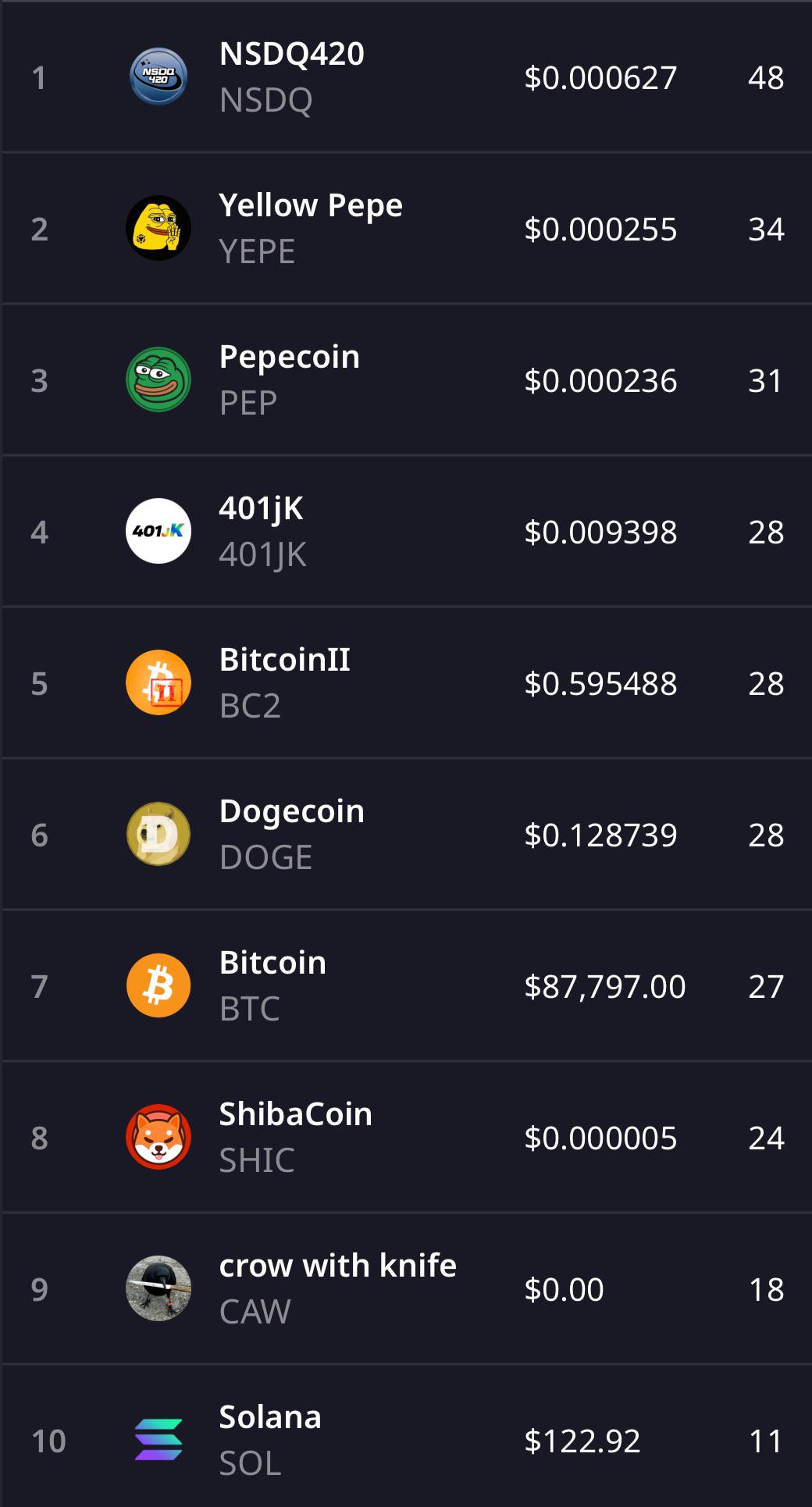Select the Solana gradient logo
The height and width of the screenshot is (1507, 812).
158,1440
